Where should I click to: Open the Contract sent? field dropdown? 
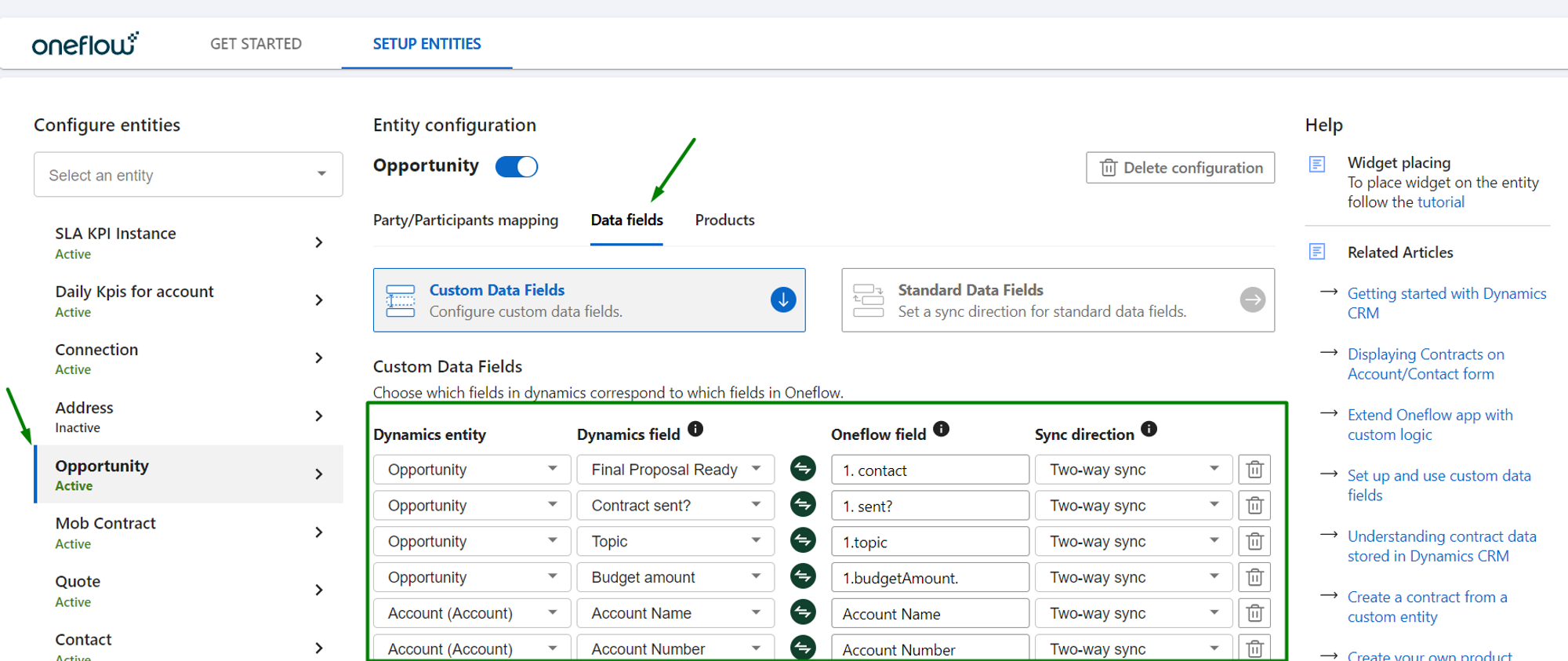[676, 506]
